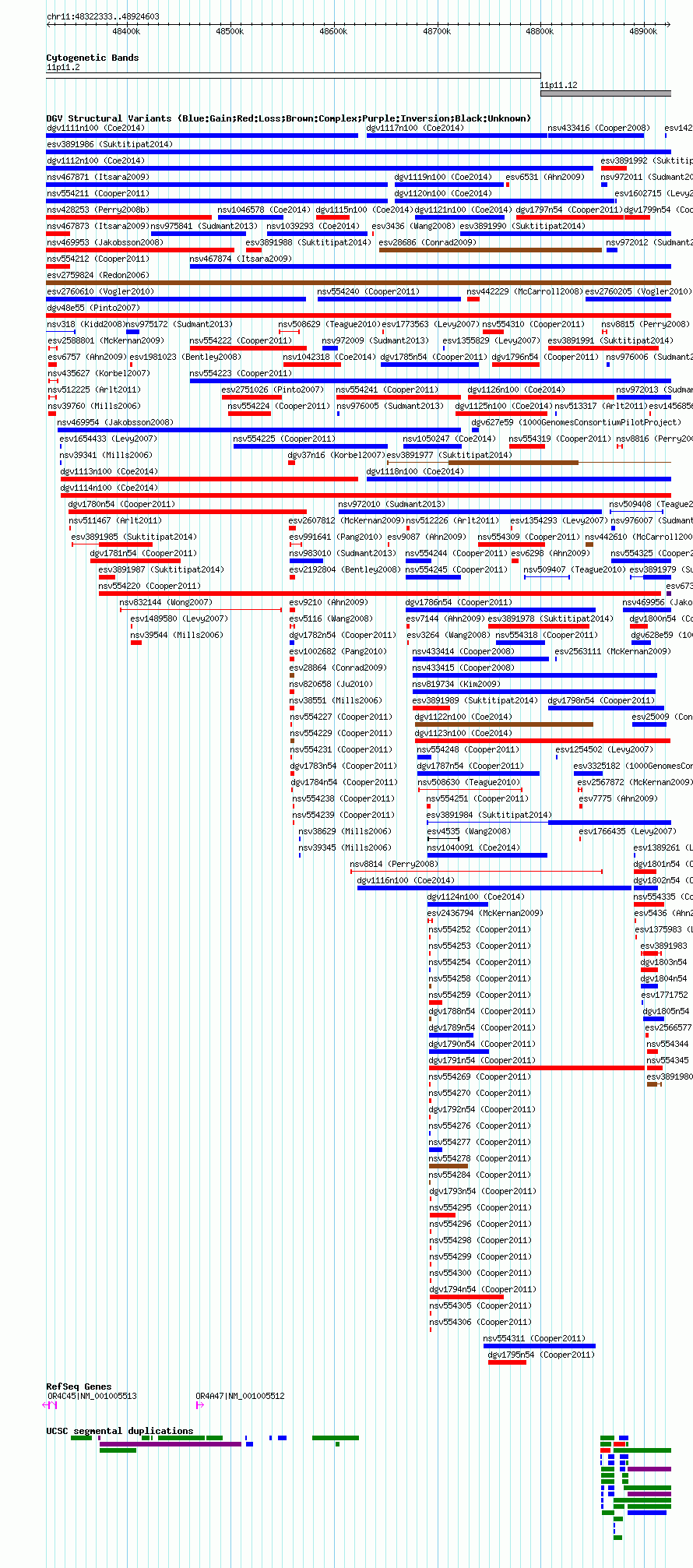Image resolution: width=693 pixels, height=1568 pixels.
Task: Click nsv554311 (Cooper2011) label
Action: click(534, 1338)
